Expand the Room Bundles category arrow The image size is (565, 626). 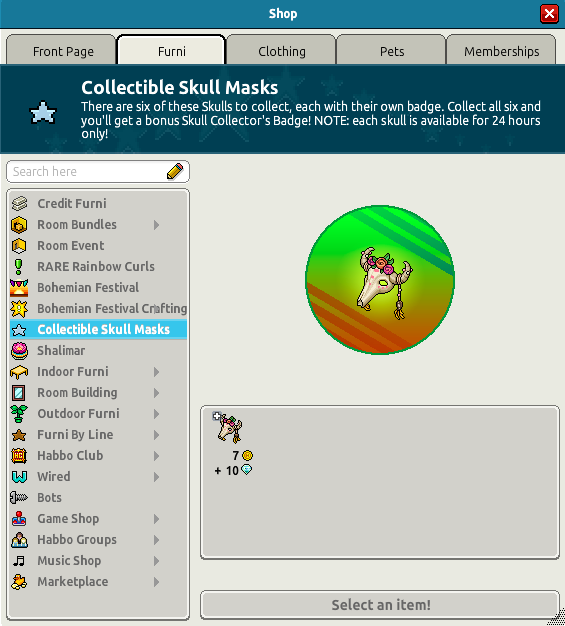click(157, 225)
